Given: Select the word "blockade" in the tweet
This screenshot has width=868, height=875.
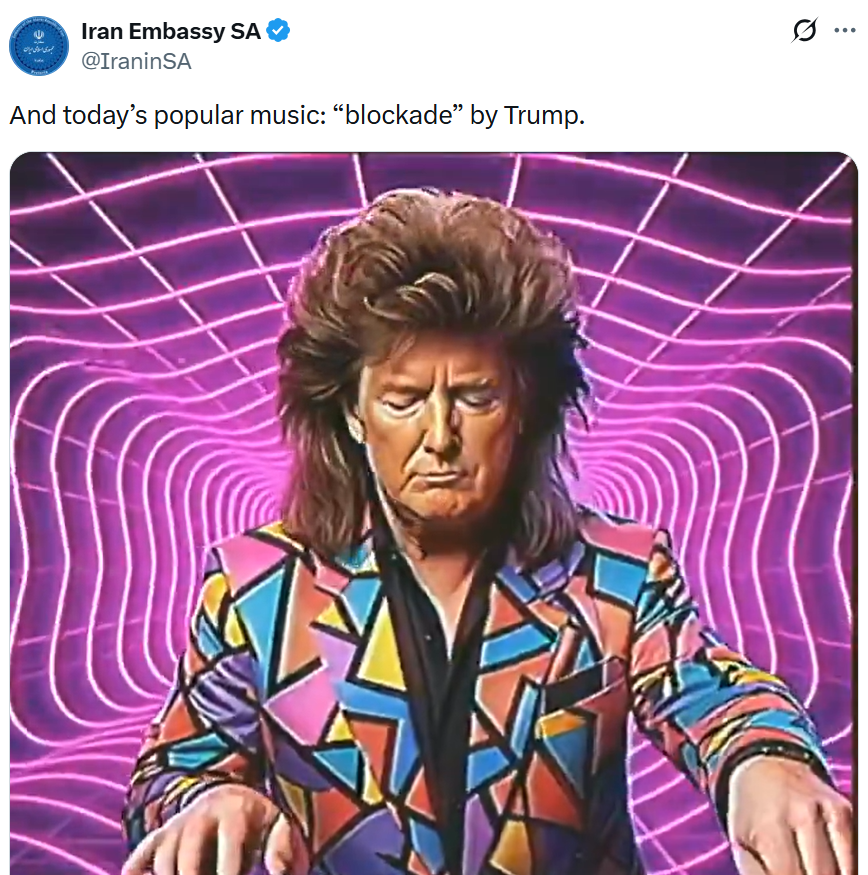Looking at the screenshot, I should pyautogui.click(x=398, y=115).
